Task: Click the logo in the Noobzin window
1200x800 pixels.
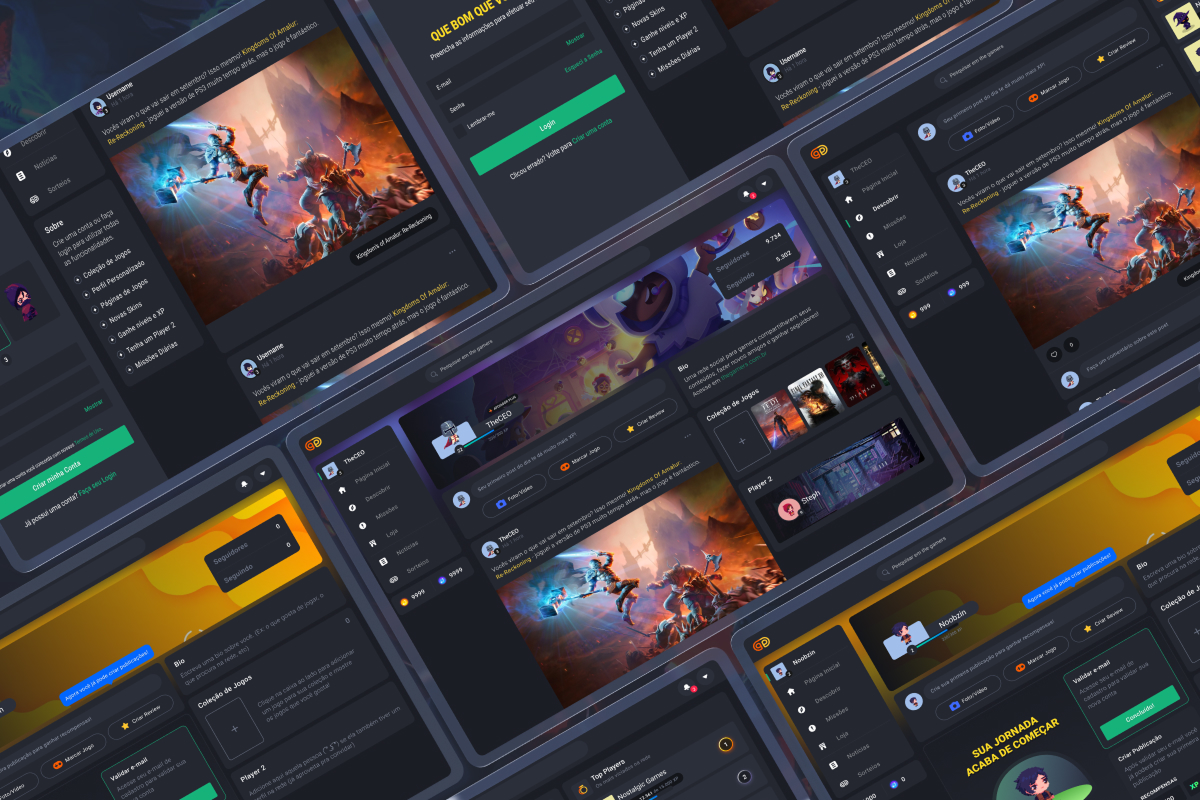Action: click(x=762, y=643)
